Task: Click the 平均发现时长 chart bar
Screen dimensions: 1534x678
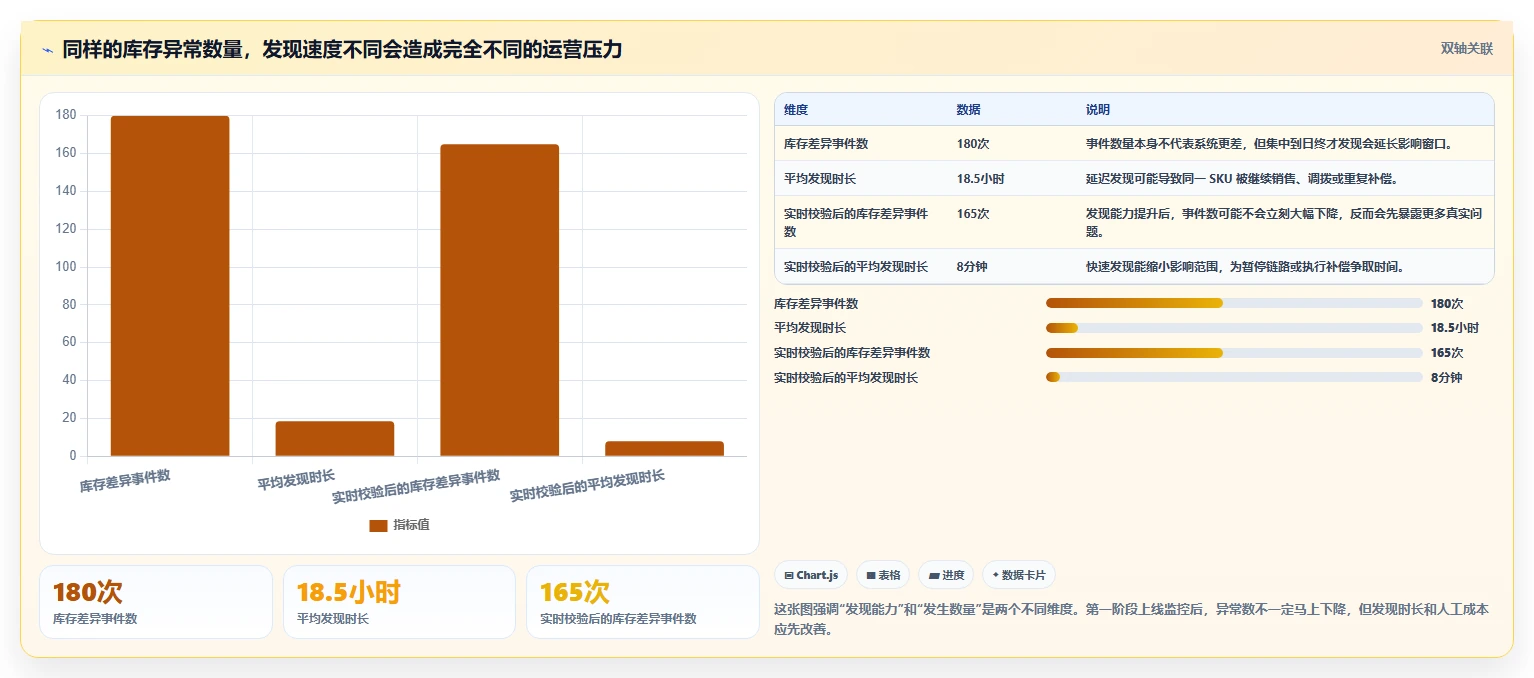Action: [x=335, y=439]
